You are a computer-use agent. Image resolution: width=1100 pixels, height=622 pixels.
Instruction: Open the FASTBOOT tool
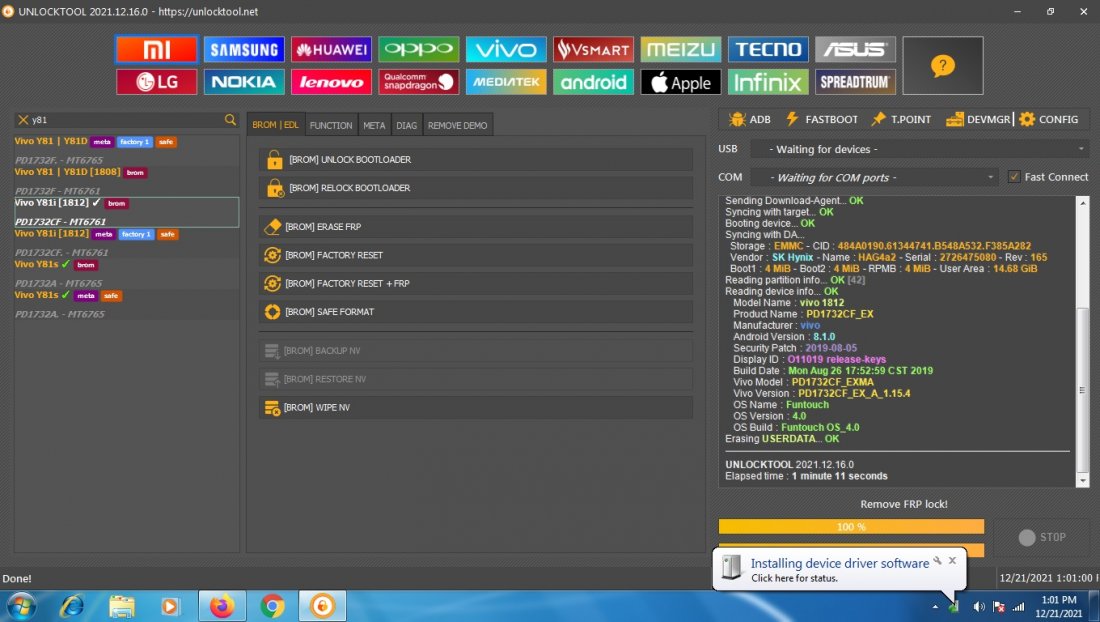821,119
